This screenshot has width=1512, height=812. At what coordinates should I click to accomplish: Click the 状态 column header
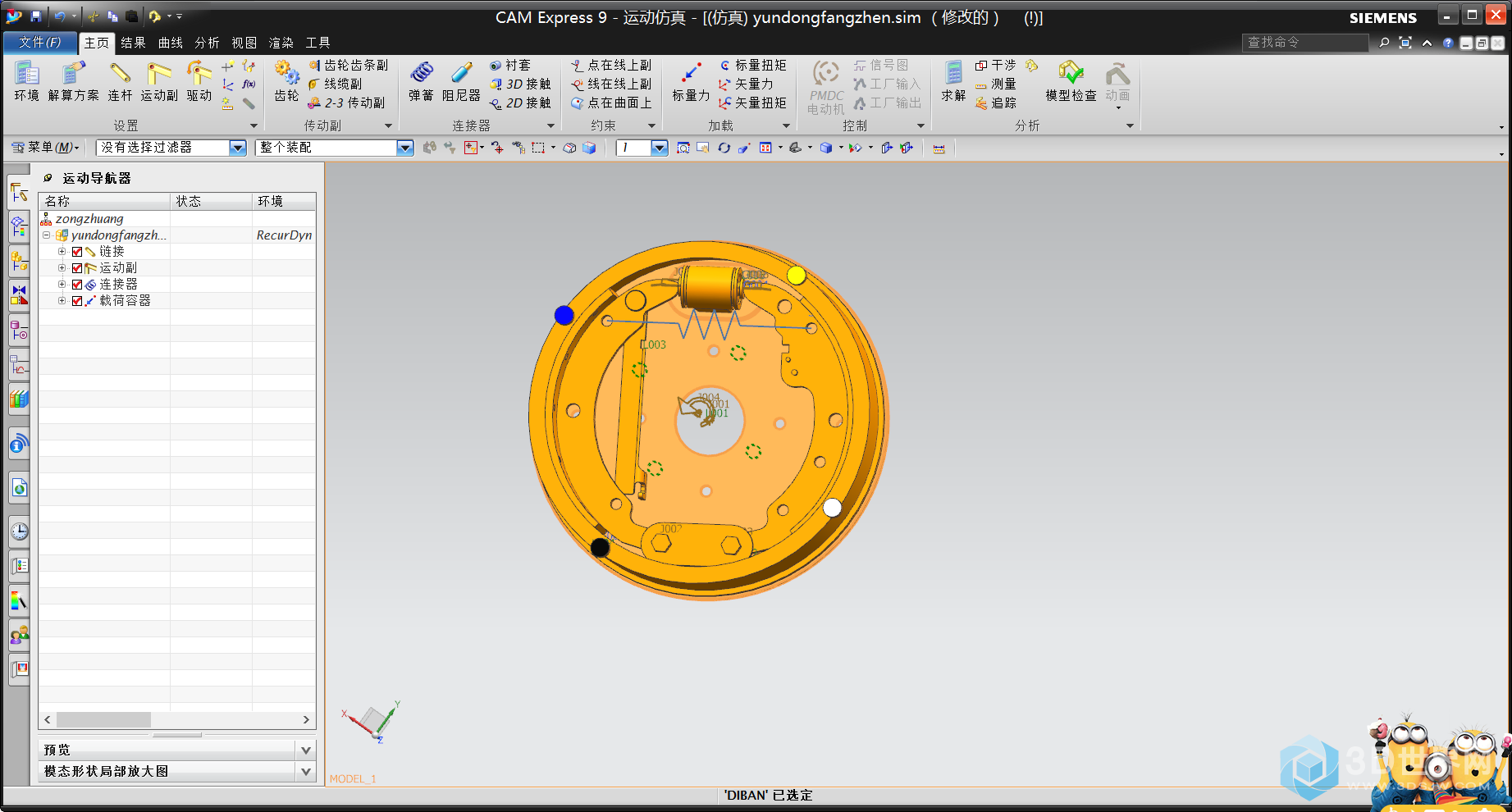(211, 201)
